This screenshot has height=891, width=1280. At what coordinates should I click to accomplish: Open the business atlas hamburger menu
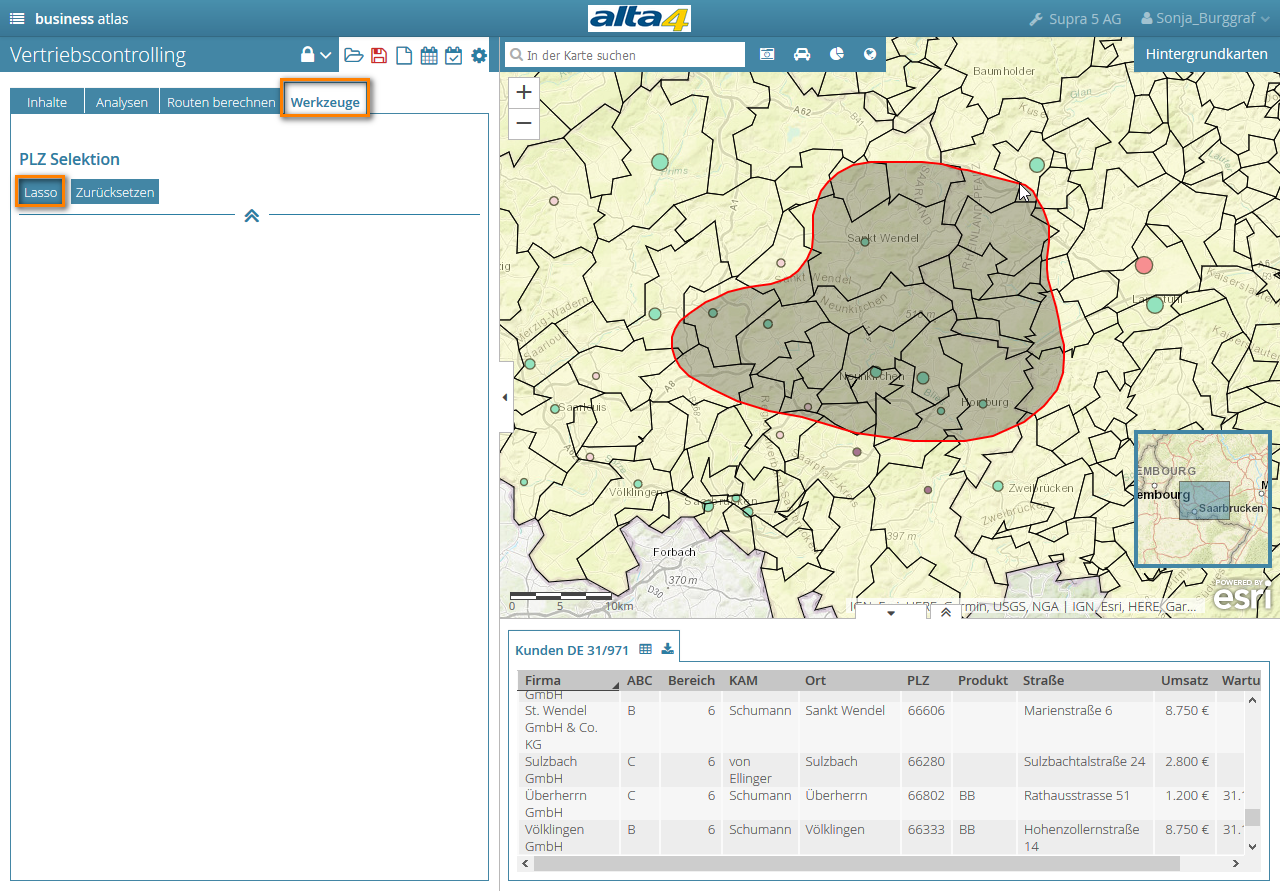[17, 19]
